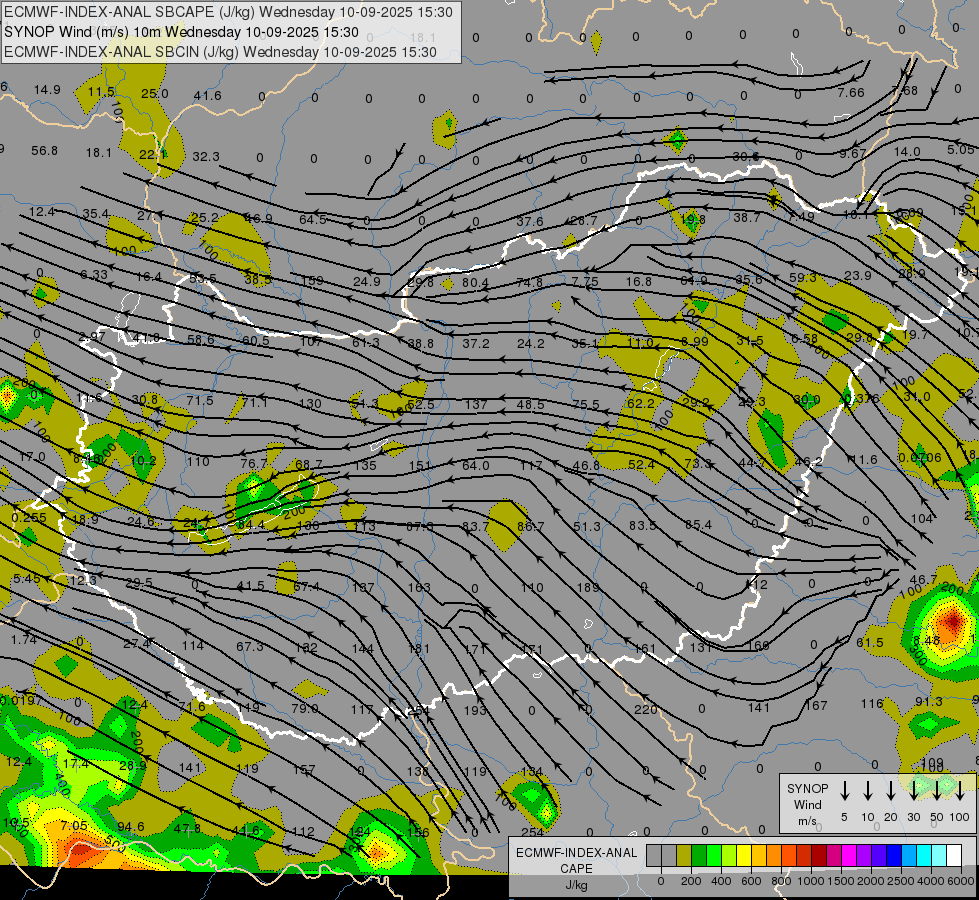Click the map value 61.5
This screenshot has height=900, width=979.
click(x=870, y=643)
